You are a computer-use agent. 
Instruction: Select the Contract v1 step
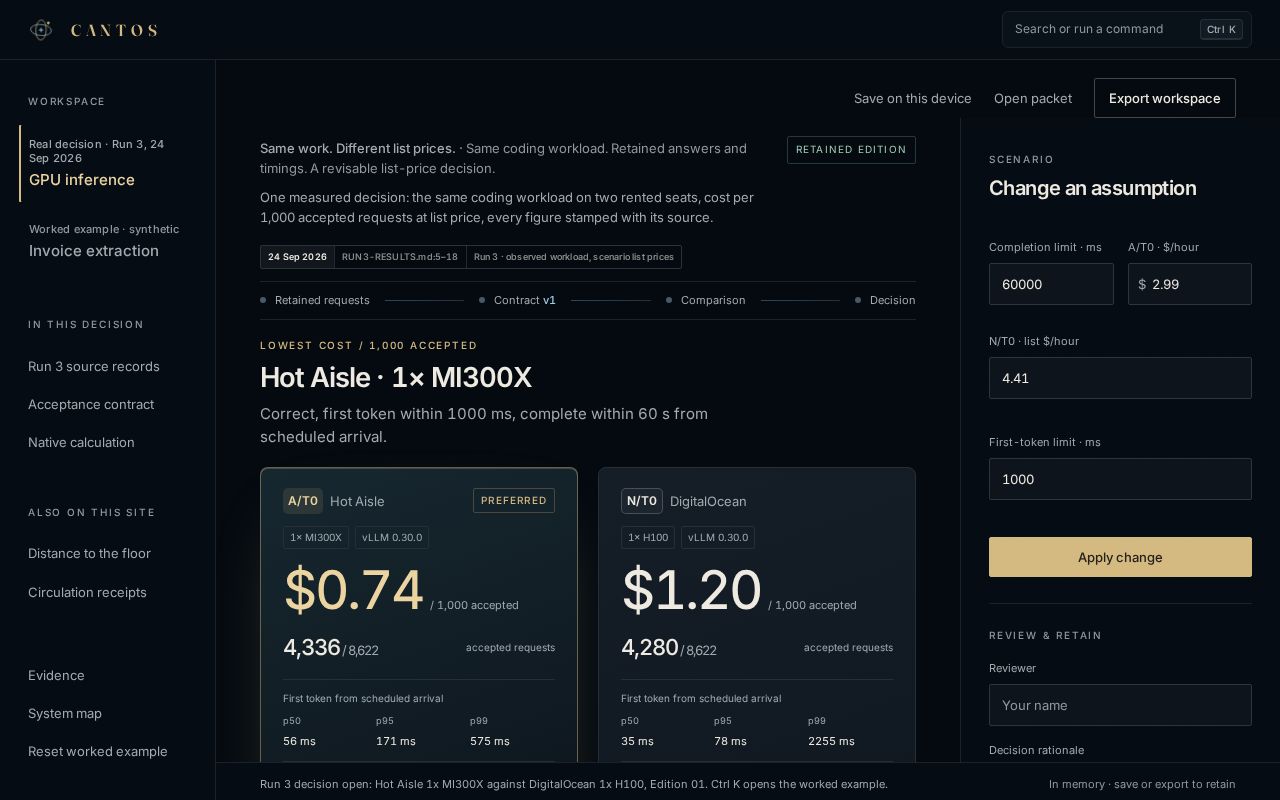[x=517, y=300]
